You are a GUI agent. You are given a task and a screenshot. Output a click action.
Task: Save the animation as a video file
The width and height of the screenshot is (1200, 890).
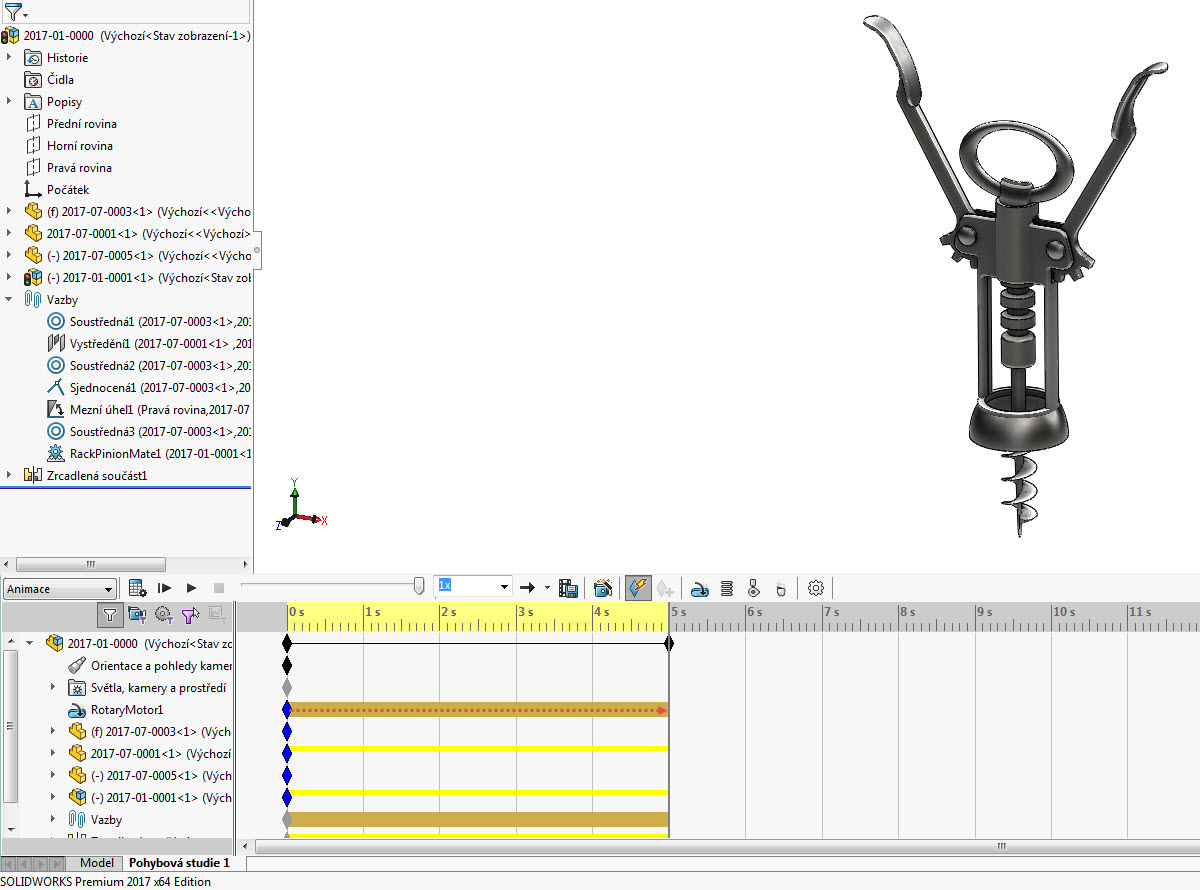coord(568,587)
